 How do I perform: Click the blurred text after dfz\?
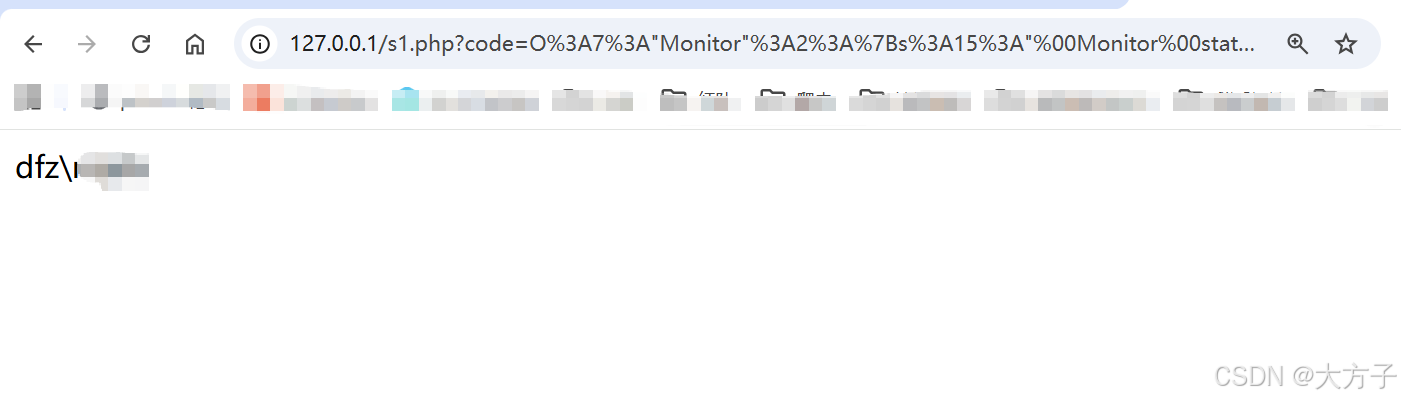click(112, 171)
